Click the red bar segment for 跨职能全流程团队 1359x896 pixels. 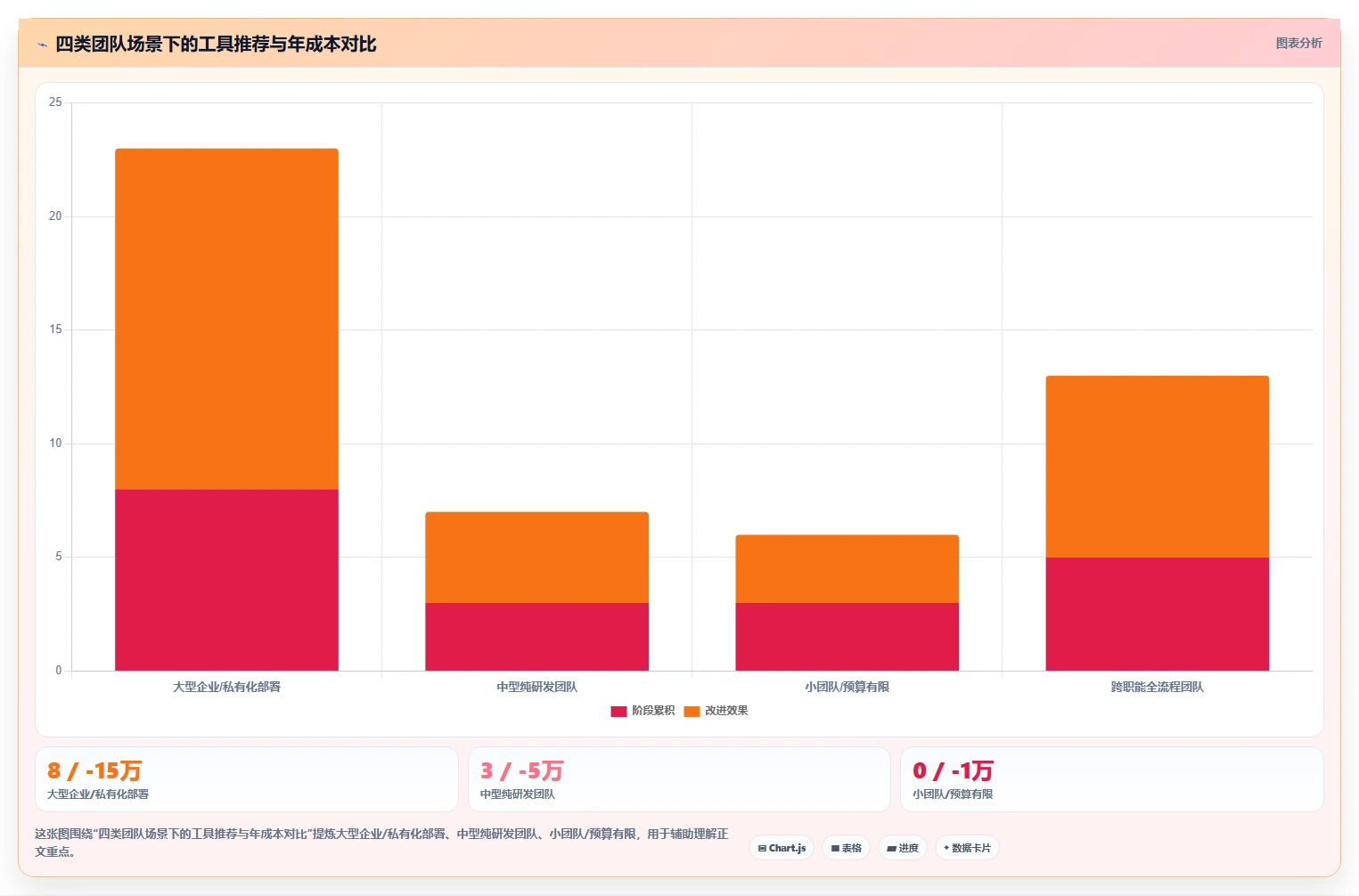point(1157,614)
